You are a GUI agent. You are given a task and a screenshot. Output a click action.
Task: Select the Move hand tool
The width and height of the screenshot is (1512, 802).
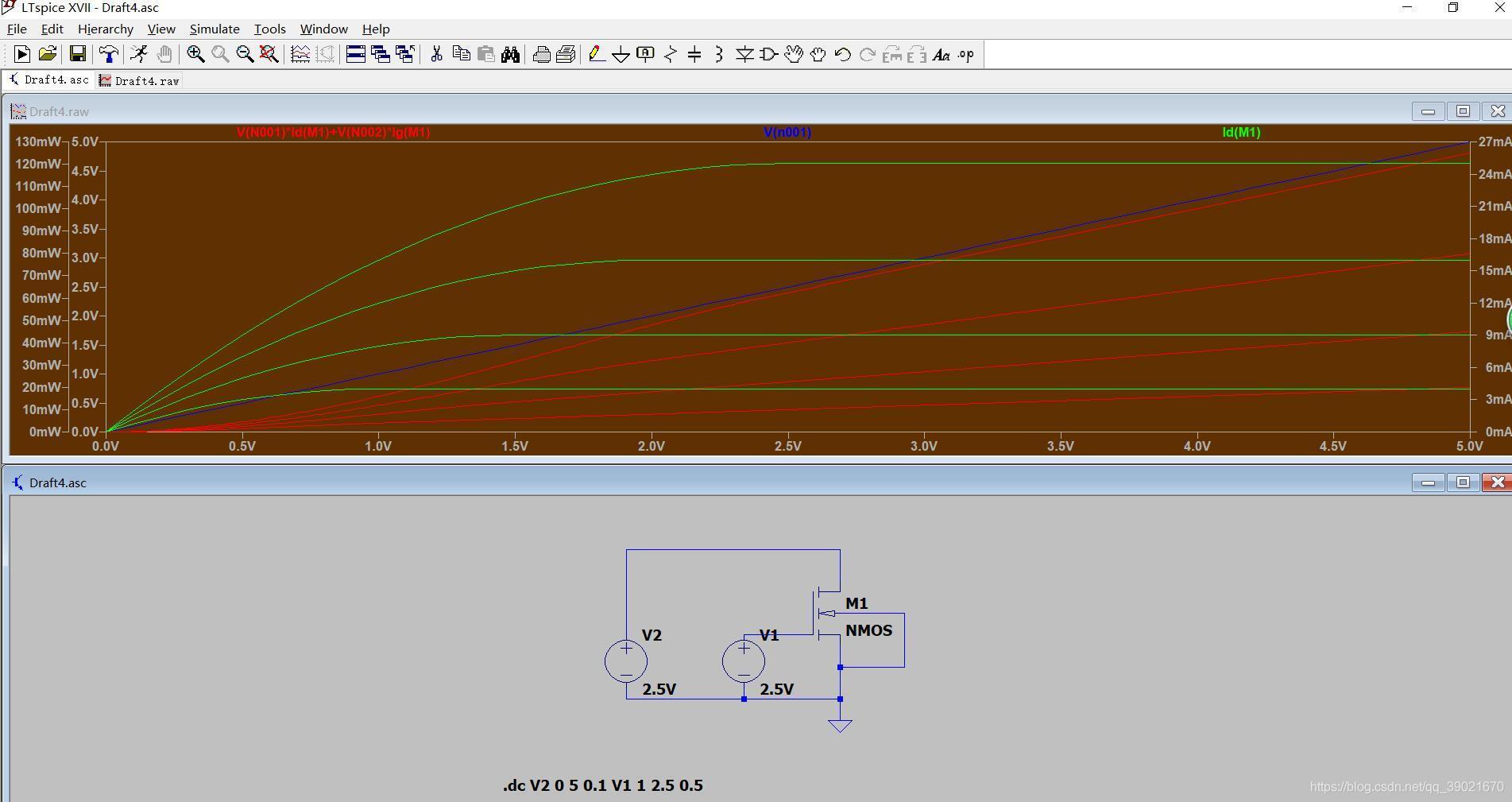(x=793, y=54)
